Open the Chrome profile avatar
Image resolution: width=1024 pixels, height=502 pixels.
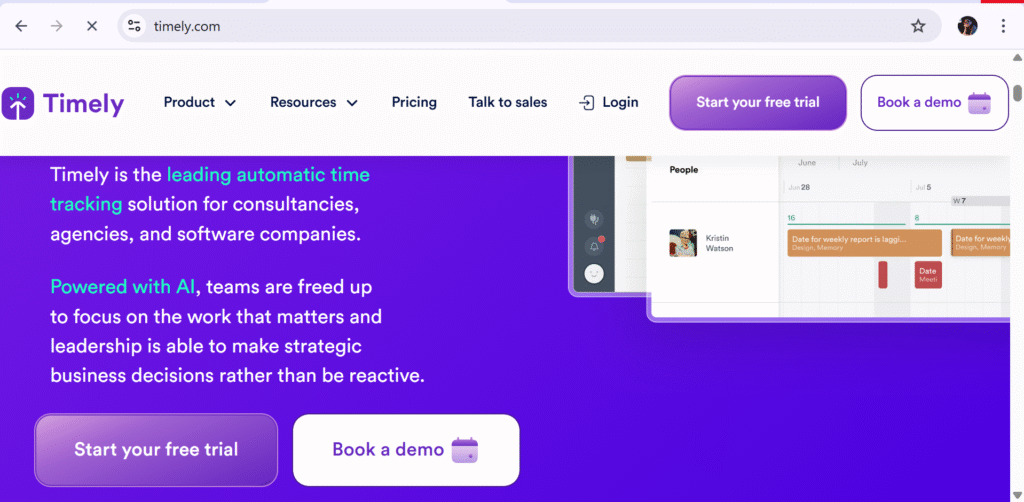coord(967,26)
